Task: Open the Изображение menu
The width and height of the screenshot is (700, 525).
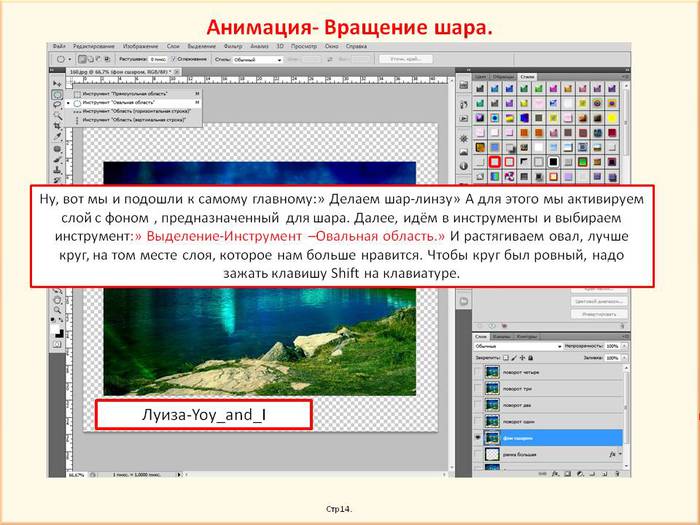Action: pyautogui.click(x=140, y=46)
